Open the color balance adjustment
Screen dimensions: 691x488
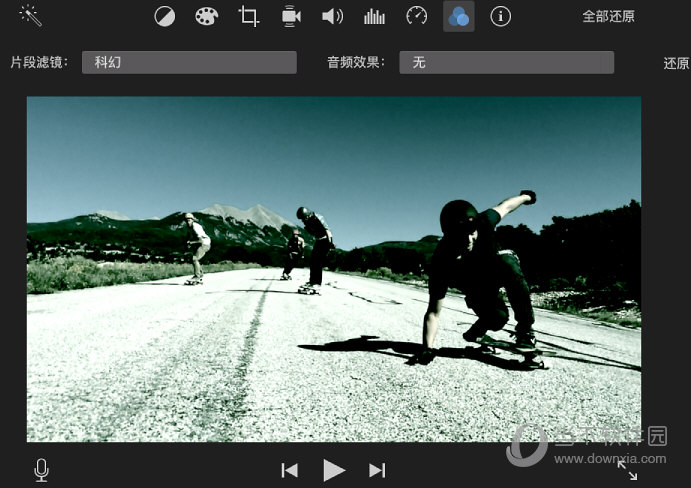pyautogui.click(x=164, y=16)
